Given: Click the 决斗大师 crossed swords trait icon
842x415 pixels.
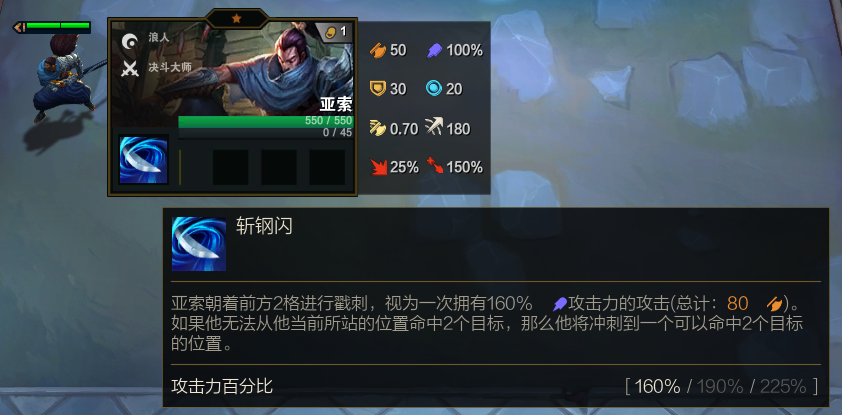Looking at the screenshot, I should [129, 69].
